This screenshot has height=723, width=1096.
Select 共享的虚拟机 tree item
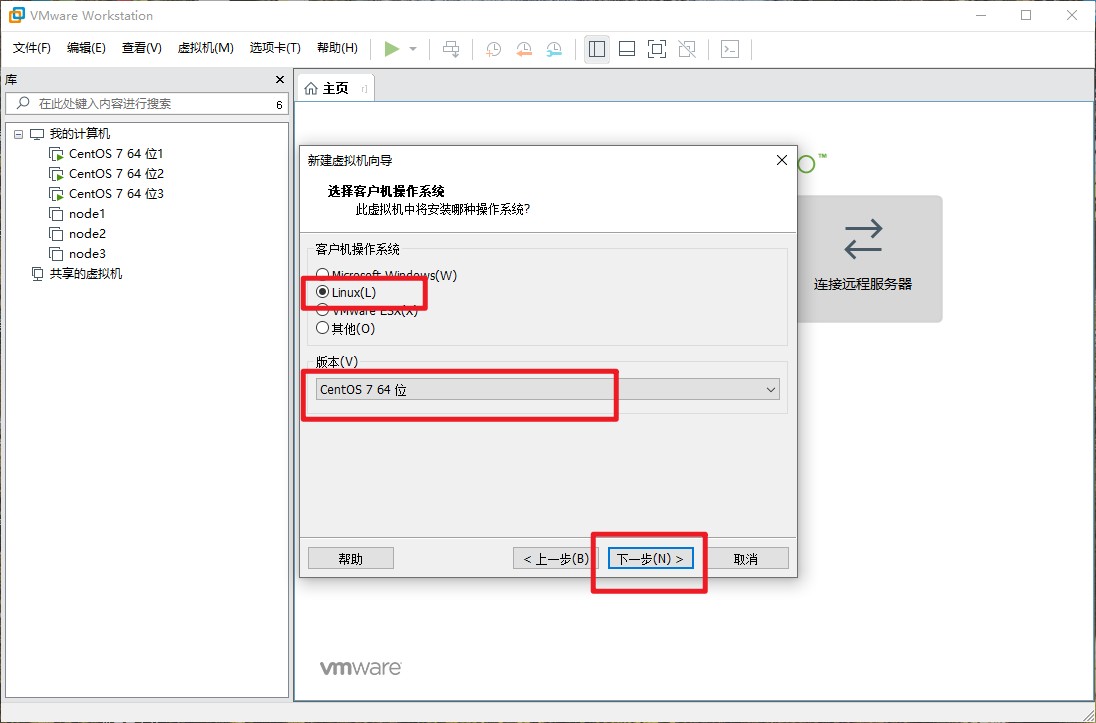pos(85,274)
